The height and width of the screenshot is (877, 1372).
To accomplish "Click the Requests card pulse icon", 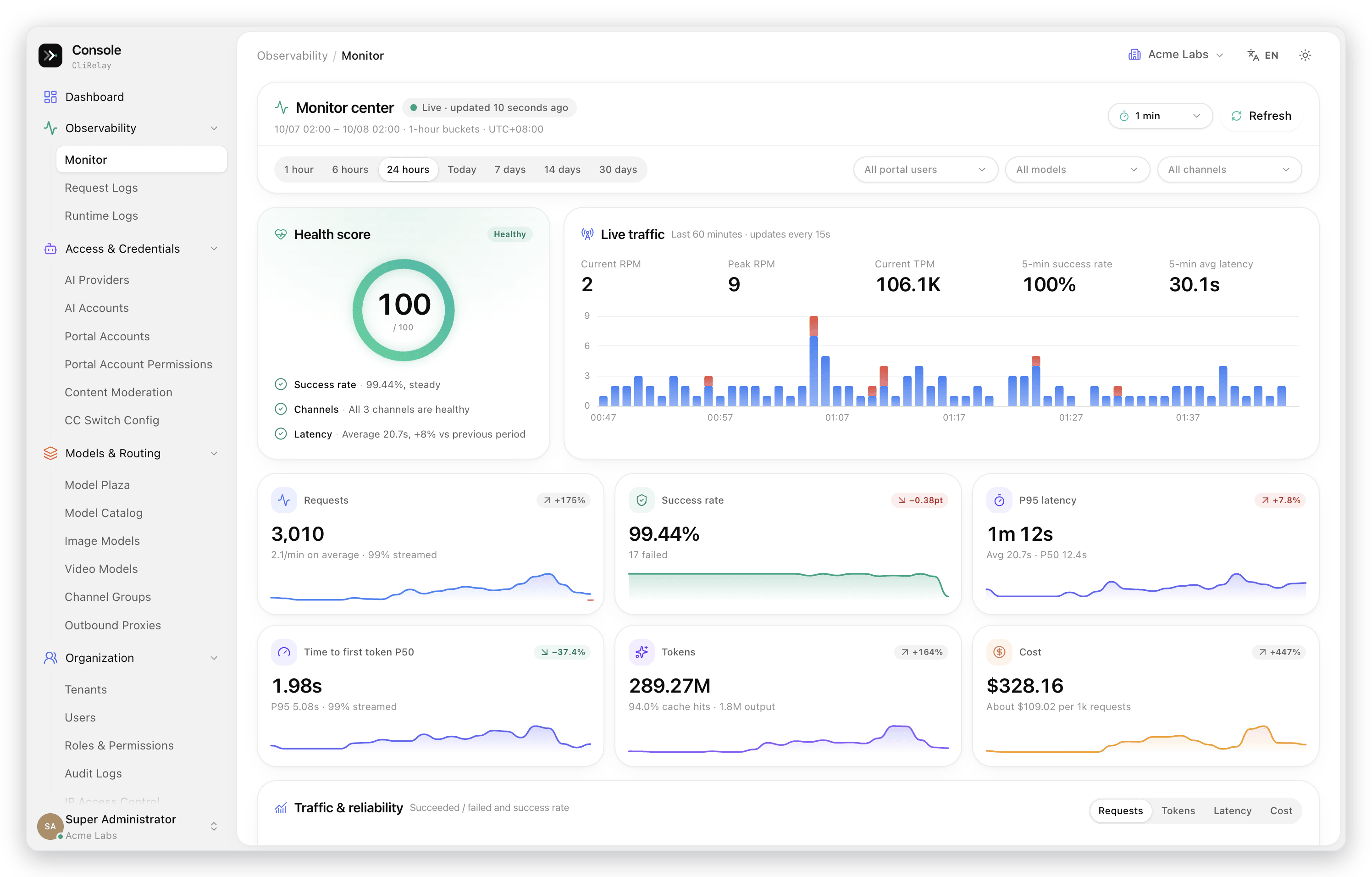I will [x=284, y=500].
